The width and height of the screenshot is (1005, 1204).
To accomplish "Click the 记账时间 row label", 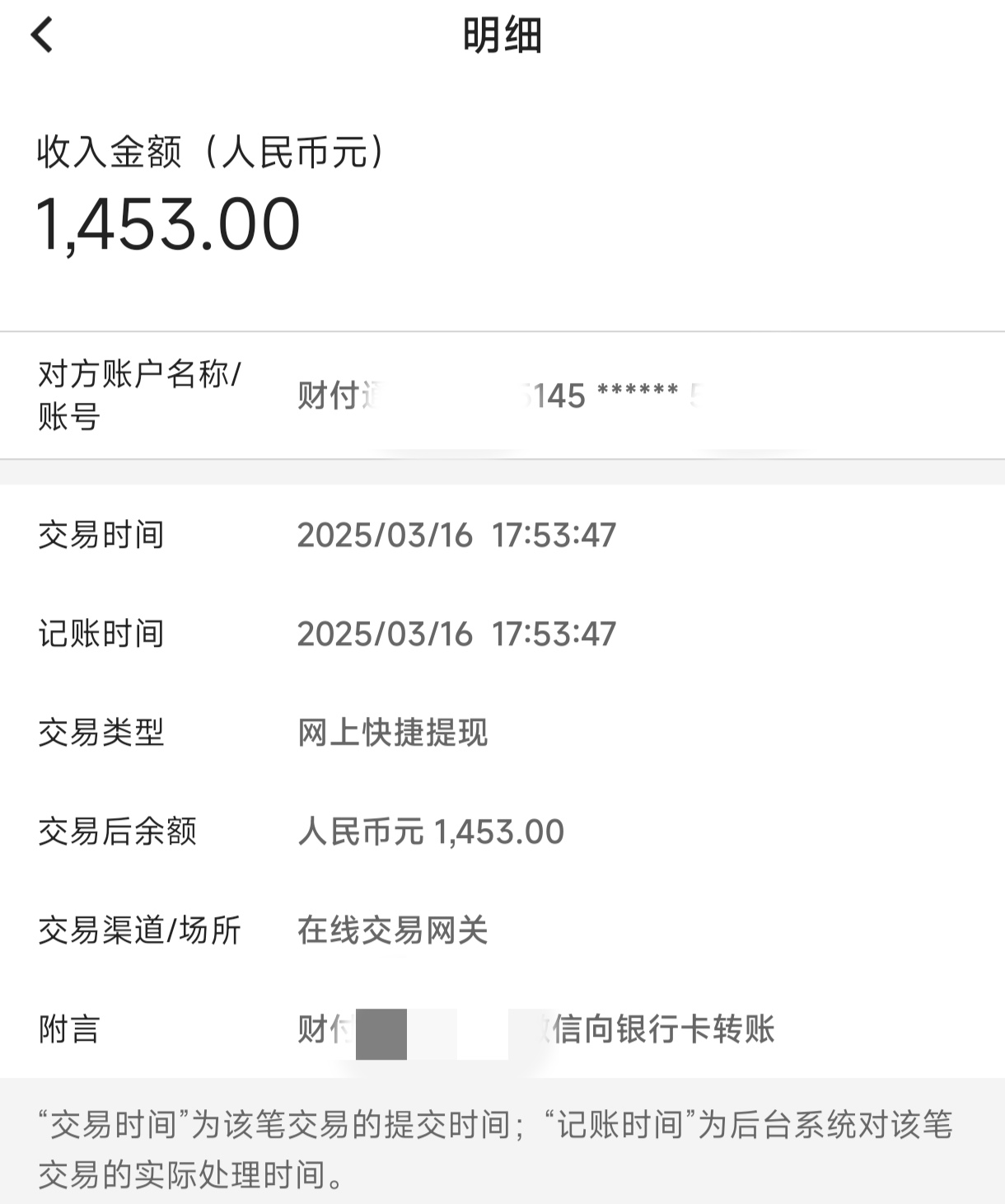I will 101,634.
